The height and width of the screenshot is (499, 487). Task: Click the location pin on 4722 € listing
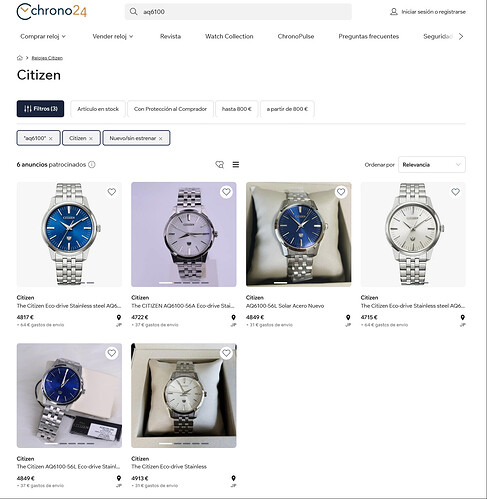pyautogui.click(x=233, y=317)
